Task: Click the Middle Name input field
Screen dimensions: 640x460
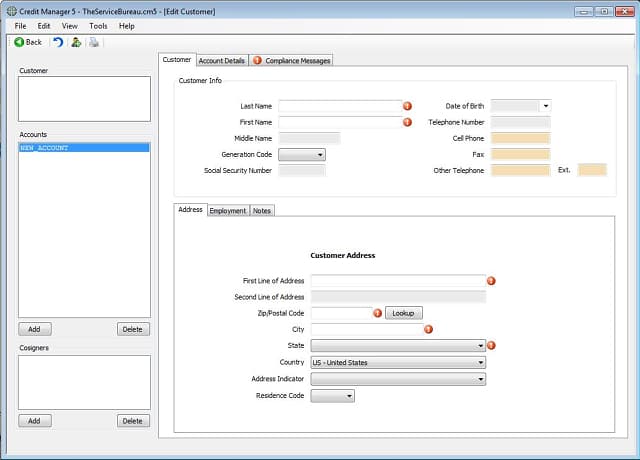Action: 309,138
